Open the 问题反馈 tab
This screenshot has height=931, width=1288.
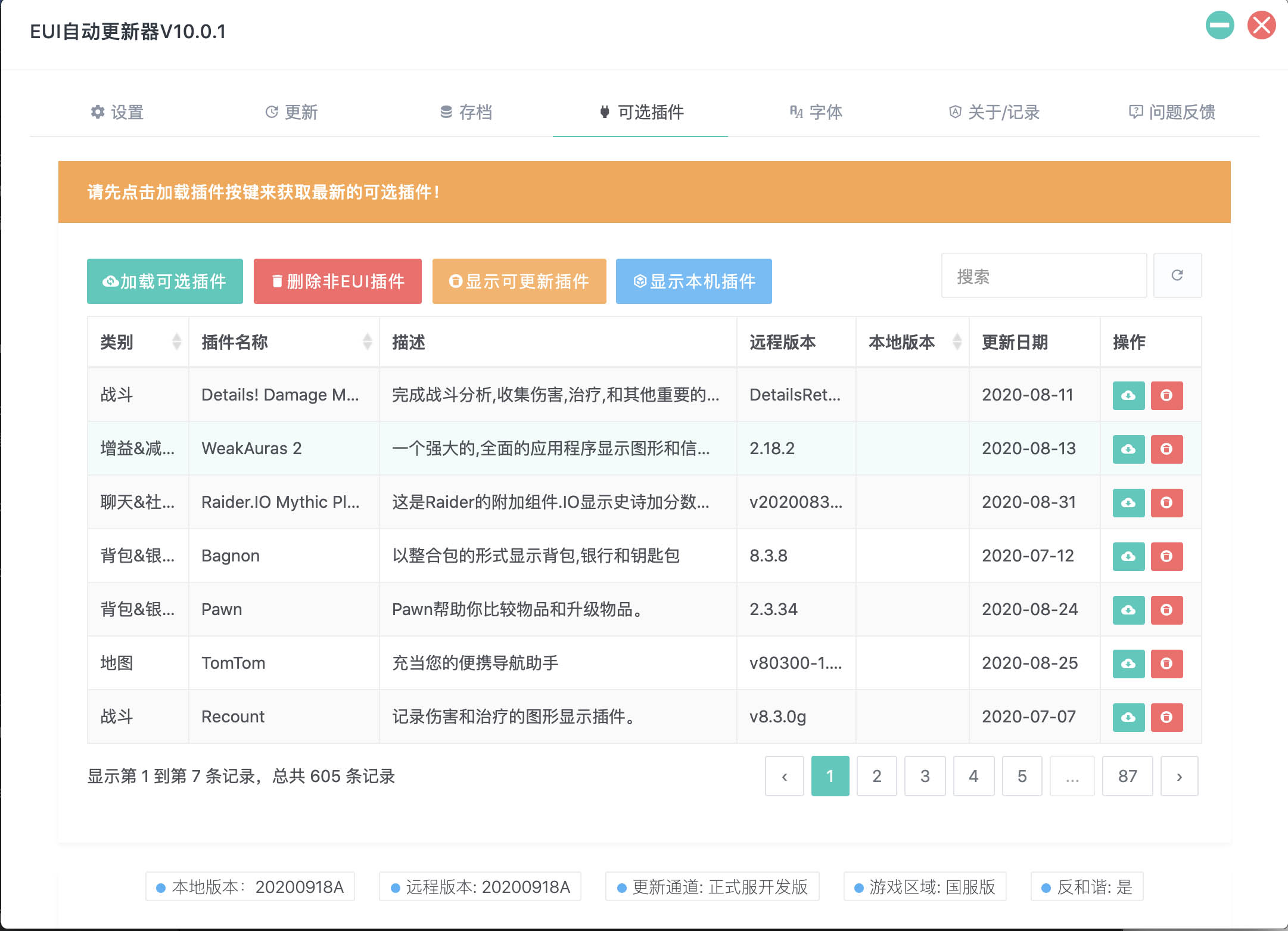click(1172, 112)
